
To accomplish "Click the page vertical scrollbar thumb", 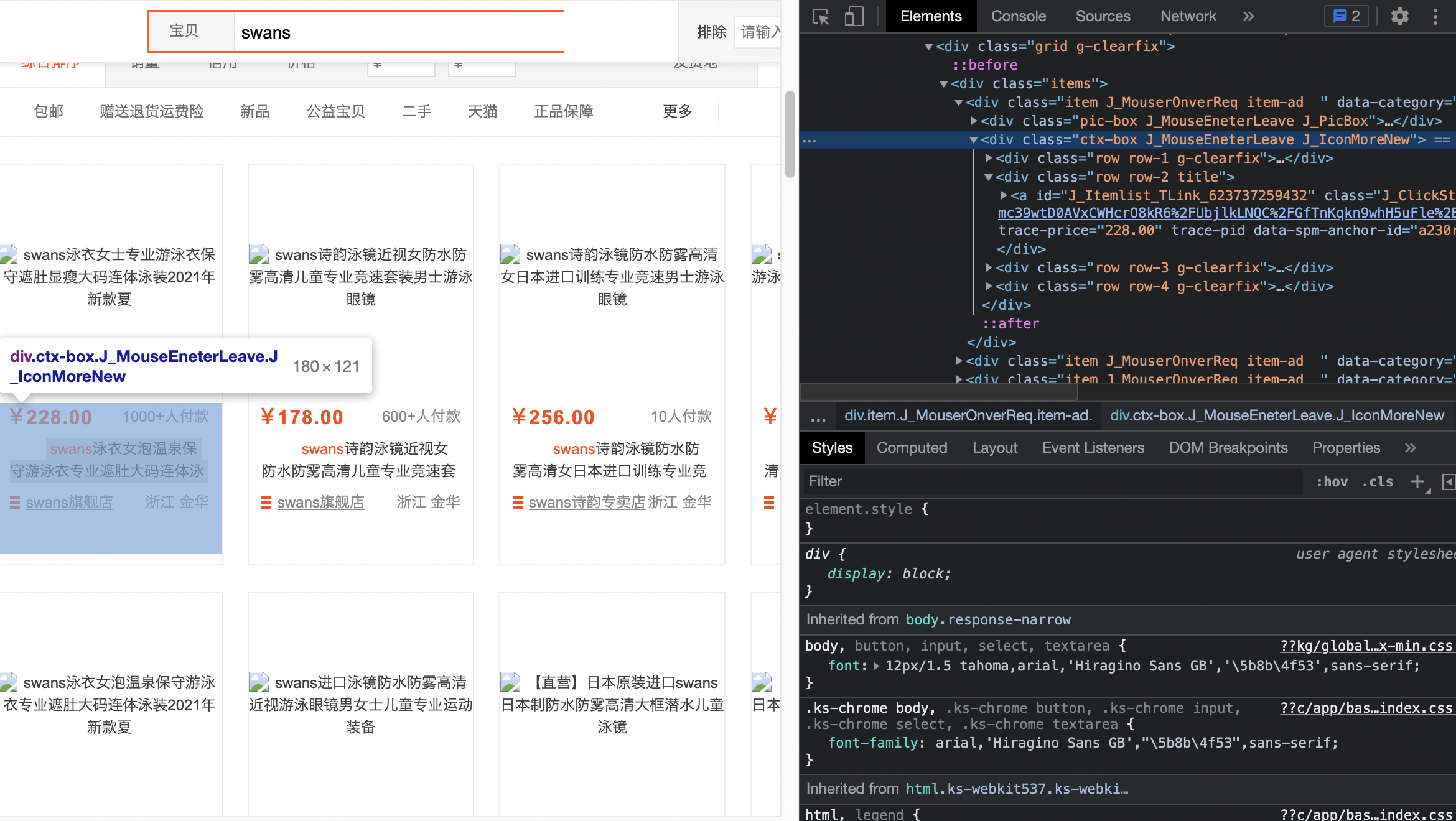I will tap(790, 134).
